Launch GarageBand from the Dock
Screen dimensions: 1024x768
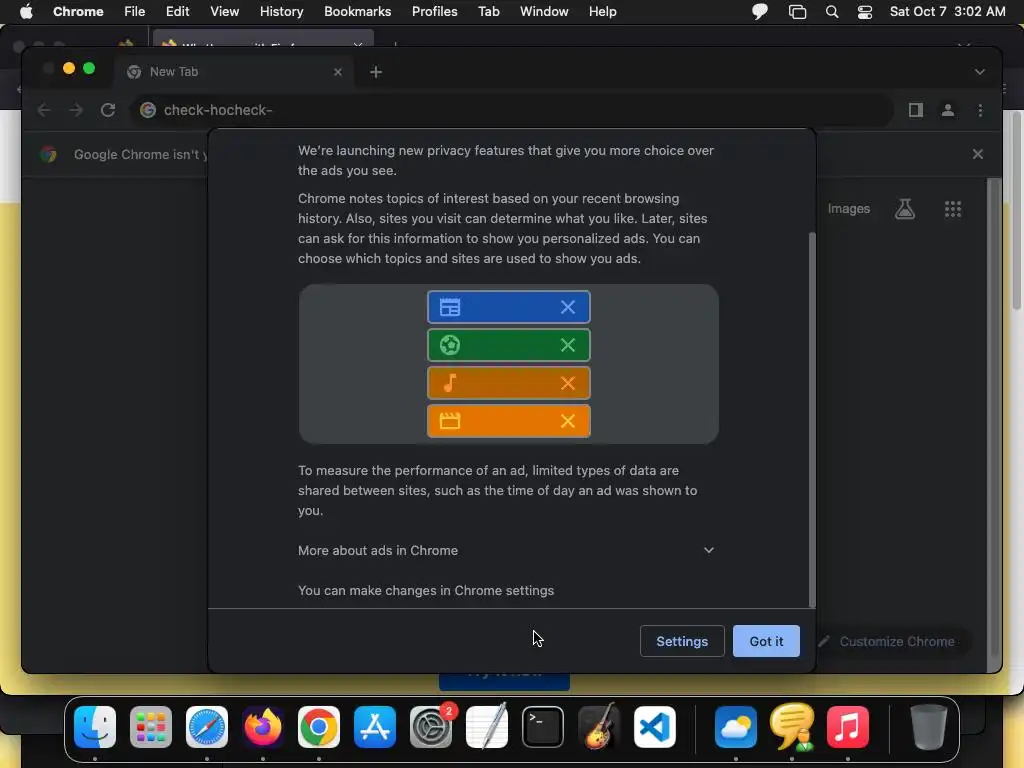click(x=599, y=726)
